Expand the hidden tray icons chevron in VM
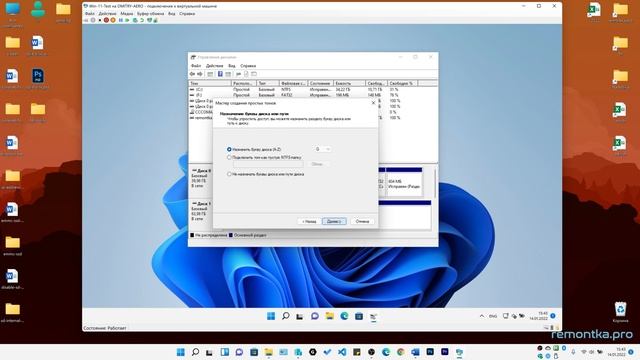This screenshot has height=360, width=640. pyautogui.click(x=482, y=316)
